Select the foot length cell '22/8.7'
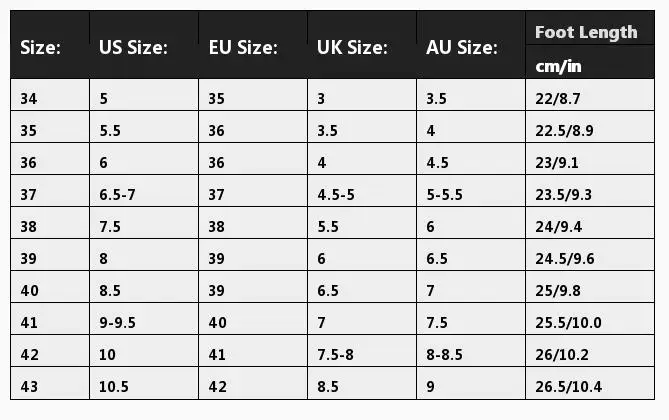The height and width of the screenshot is (420, 669). (558, 98)
